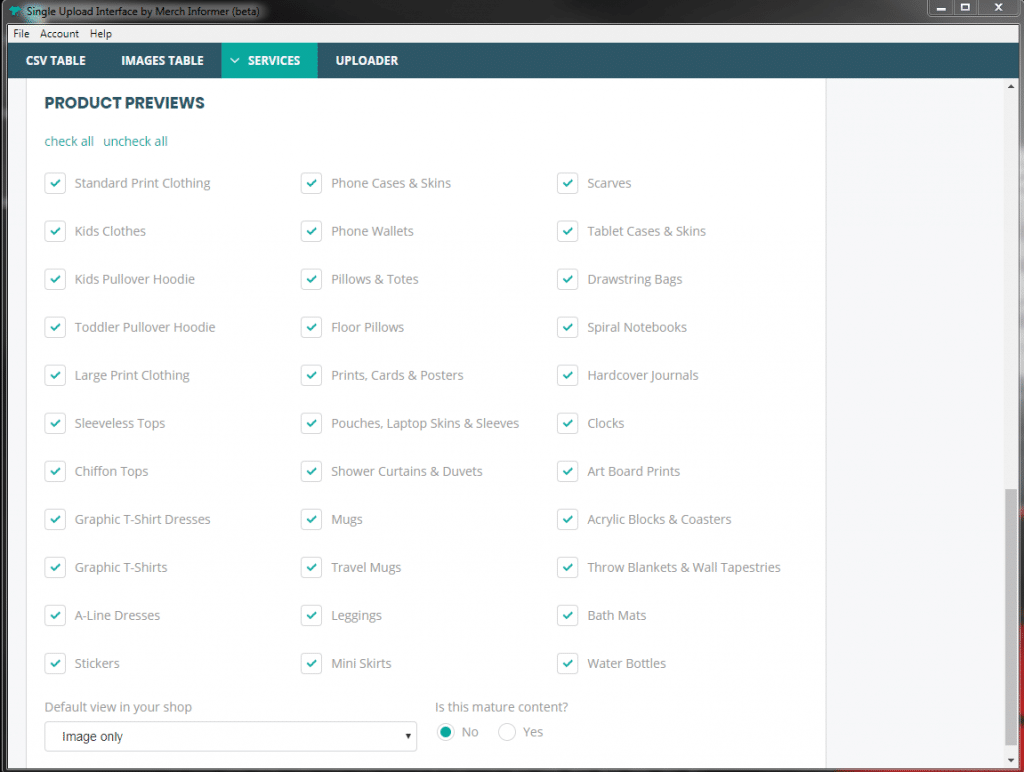The height and width of the screenshot is (772, 1024).
Task: Switch to the Uploader tab
Action: (366, 61)
